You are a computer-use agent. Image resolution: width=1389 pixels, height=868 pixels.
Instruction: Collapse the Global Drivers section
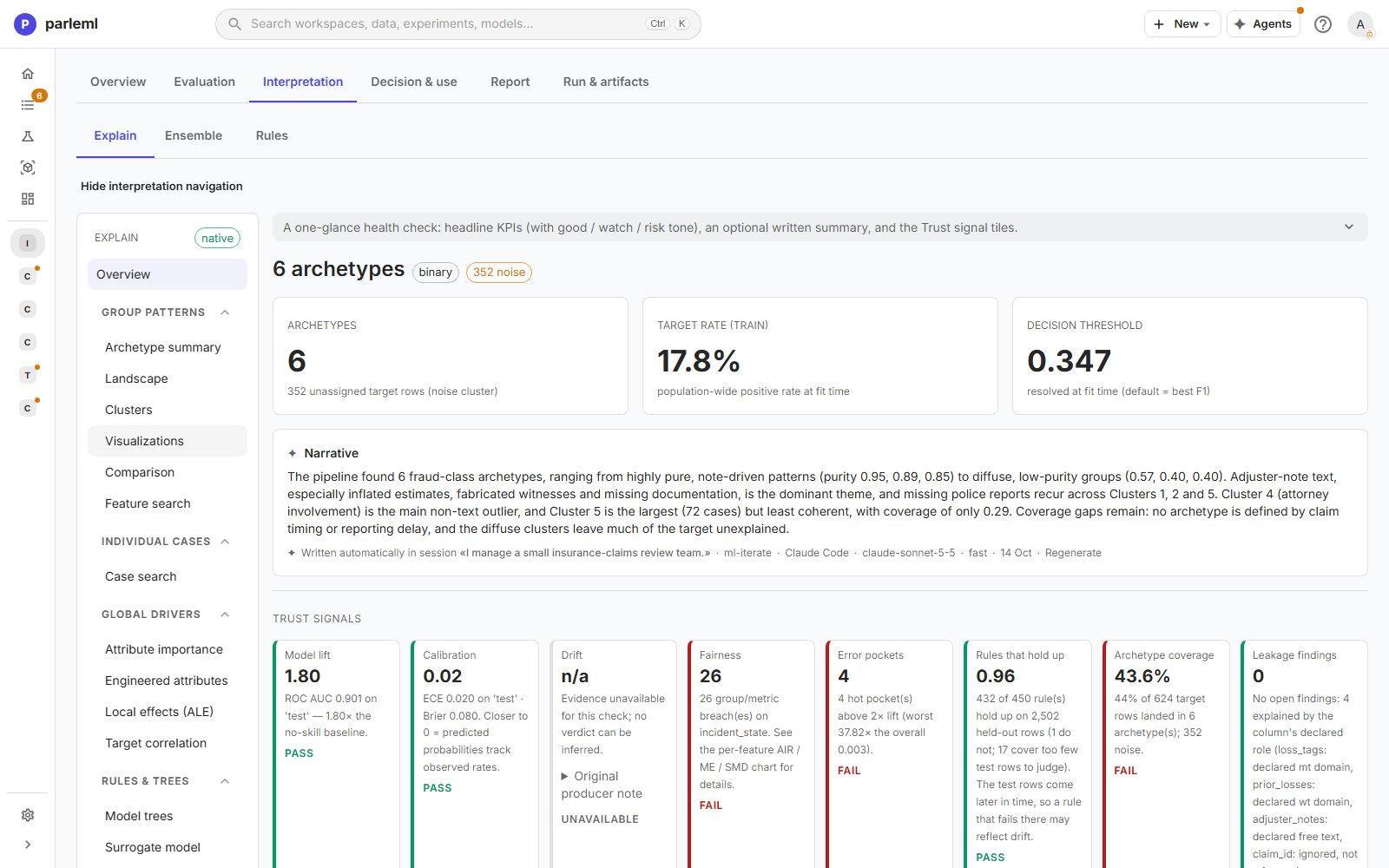(225, 615)
